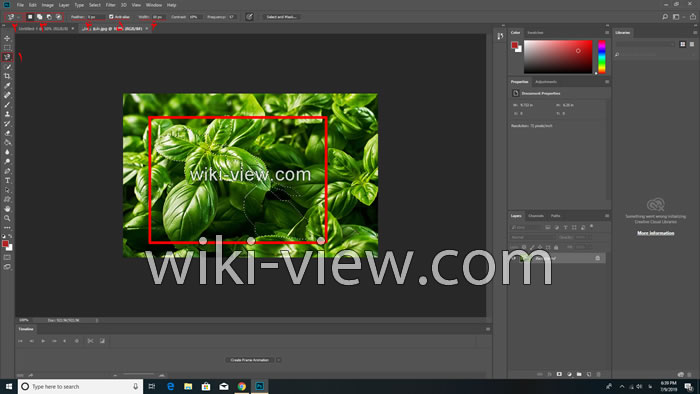
Task: Select the Horizontal Type tool
Action: pyautogui.click(x=7, y=180)
